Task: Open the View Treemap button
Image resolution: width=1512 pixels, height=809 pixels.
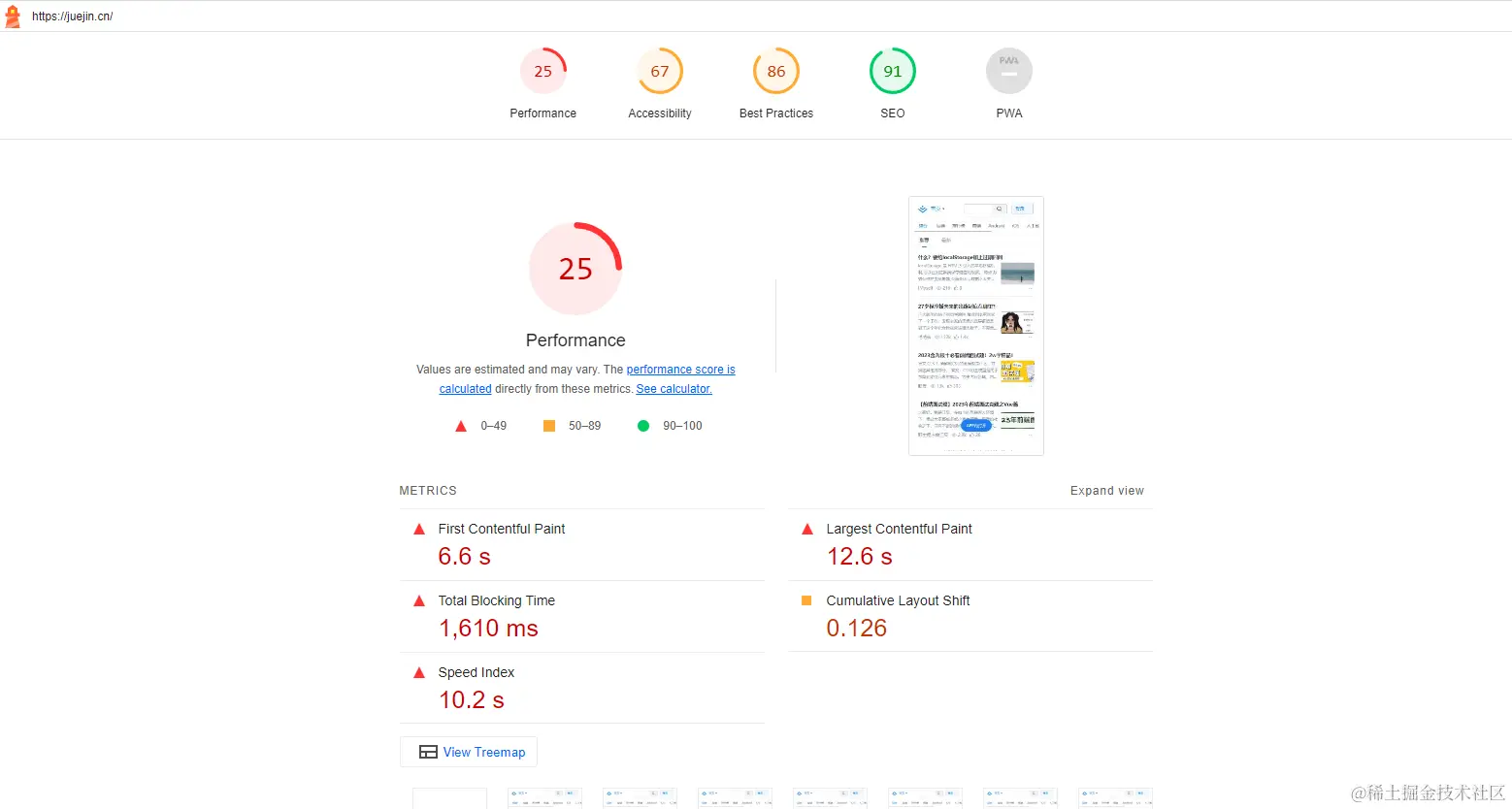Action: pos(469,752)
